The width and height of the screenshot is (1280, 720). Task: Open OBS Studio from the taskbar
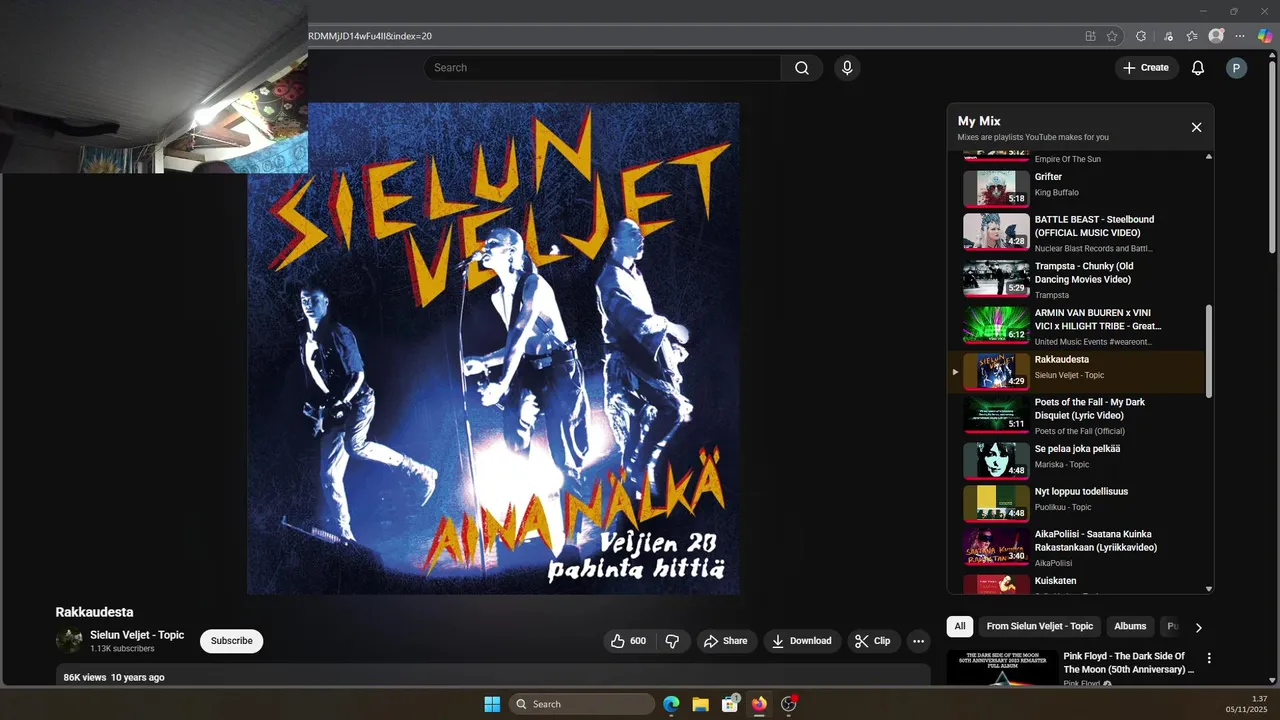tap(789, 704)
